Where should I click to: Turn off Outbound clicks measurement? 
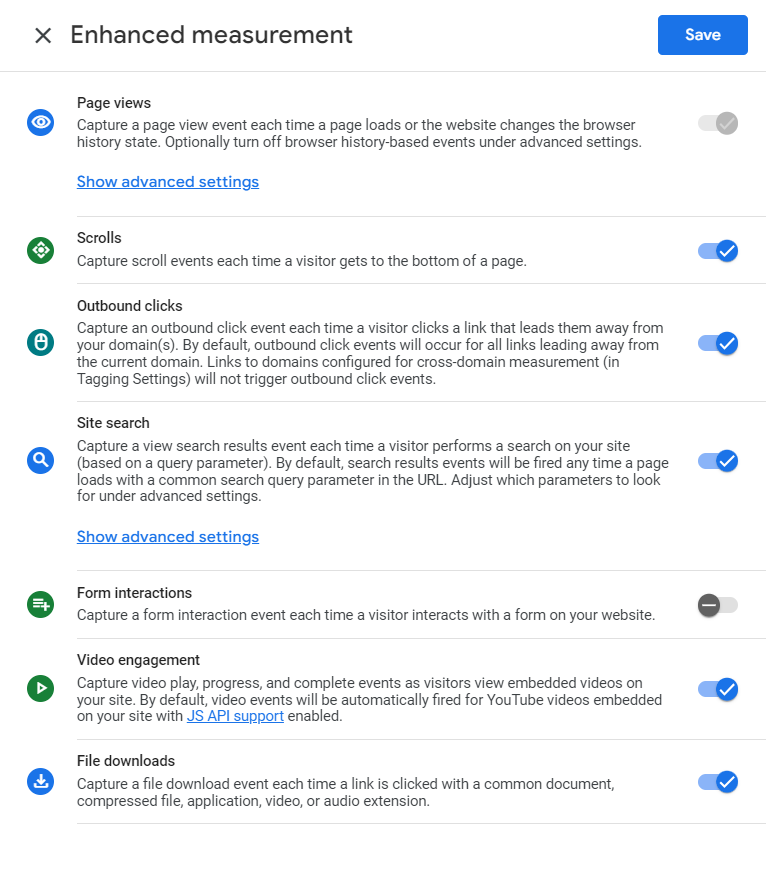tap(718, 343)
